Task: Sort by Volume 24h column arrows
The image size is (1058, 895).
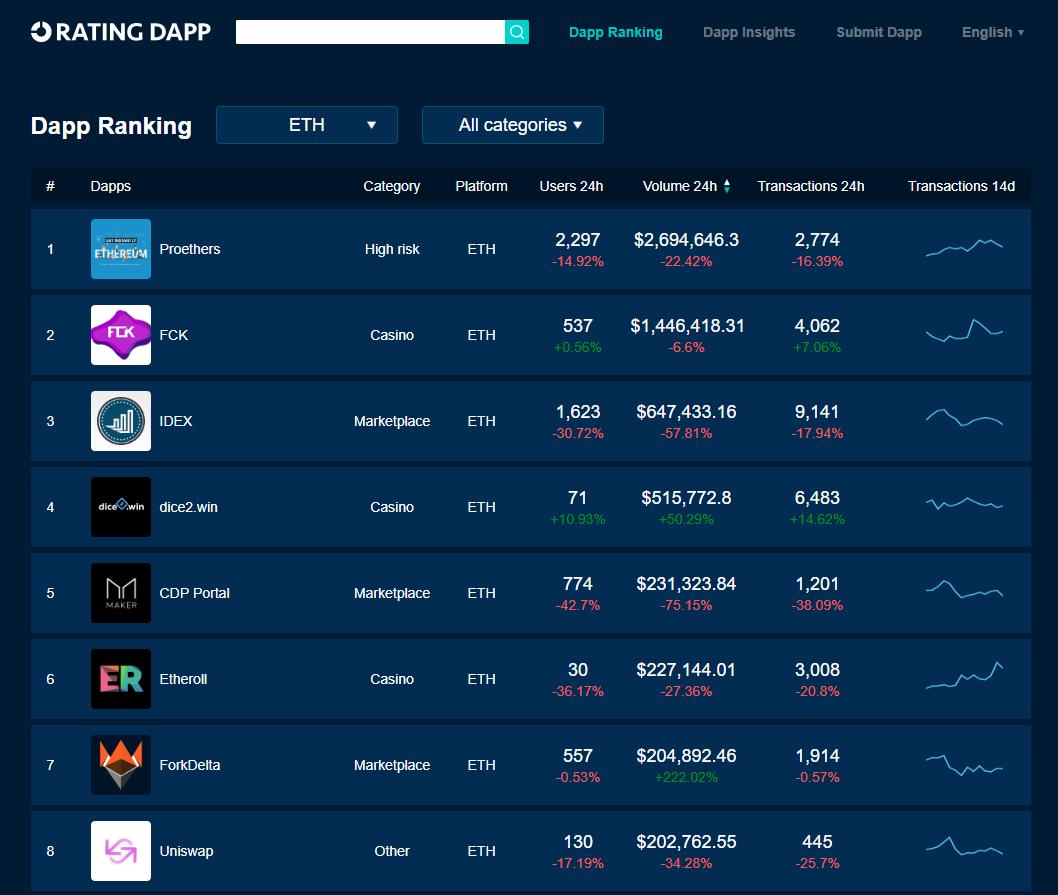Action: pyautogui.click(x=727, y=186)
